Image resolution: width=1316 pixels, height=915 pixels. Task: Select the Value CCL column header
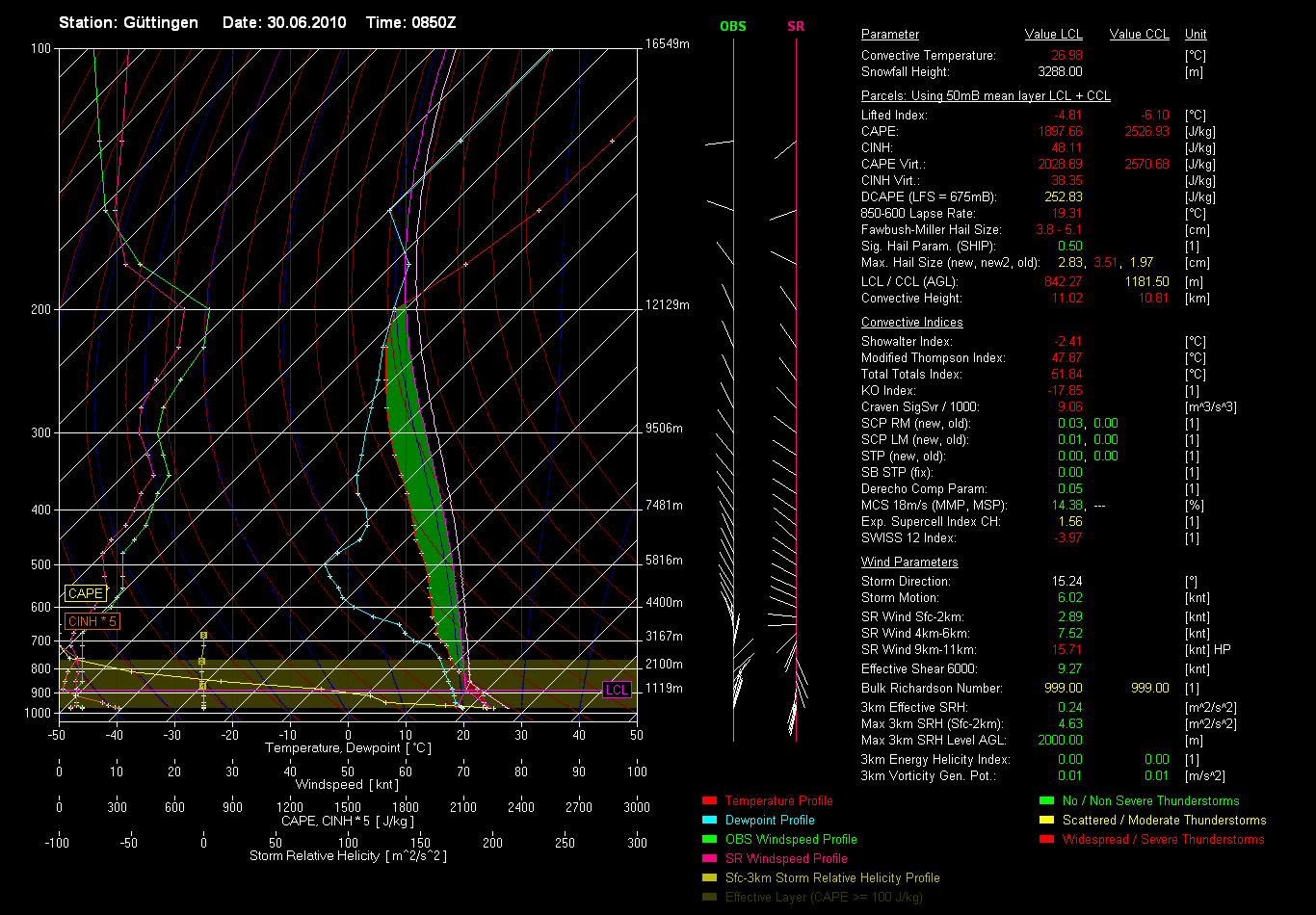click(1139, 35)
